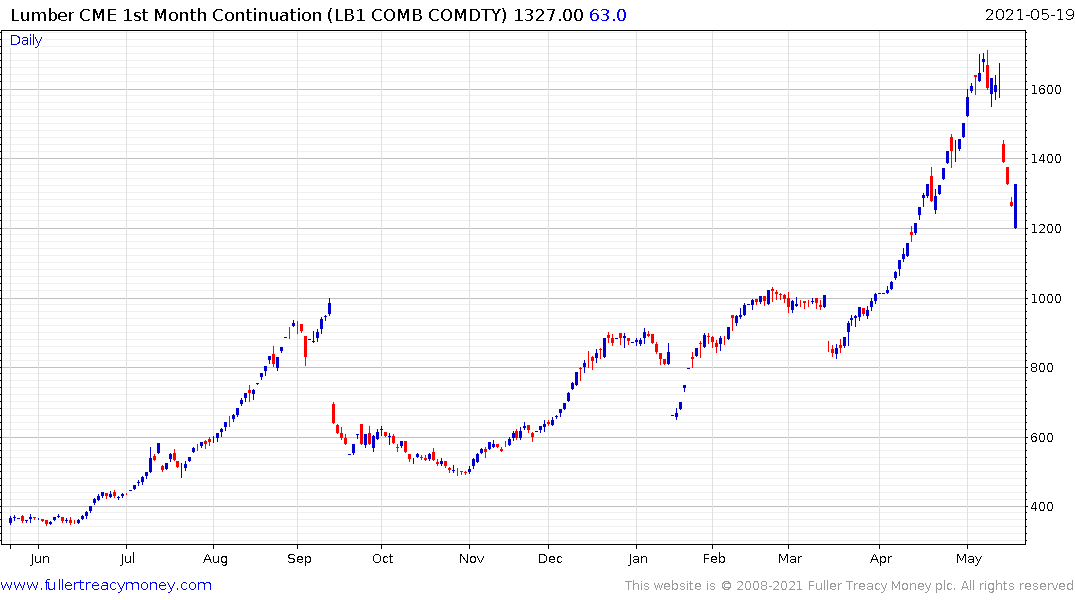The image size is (1075, 600).
Task: Click the 1327.00 last price value
Action: pyautogui.click(x=548, y=15)
